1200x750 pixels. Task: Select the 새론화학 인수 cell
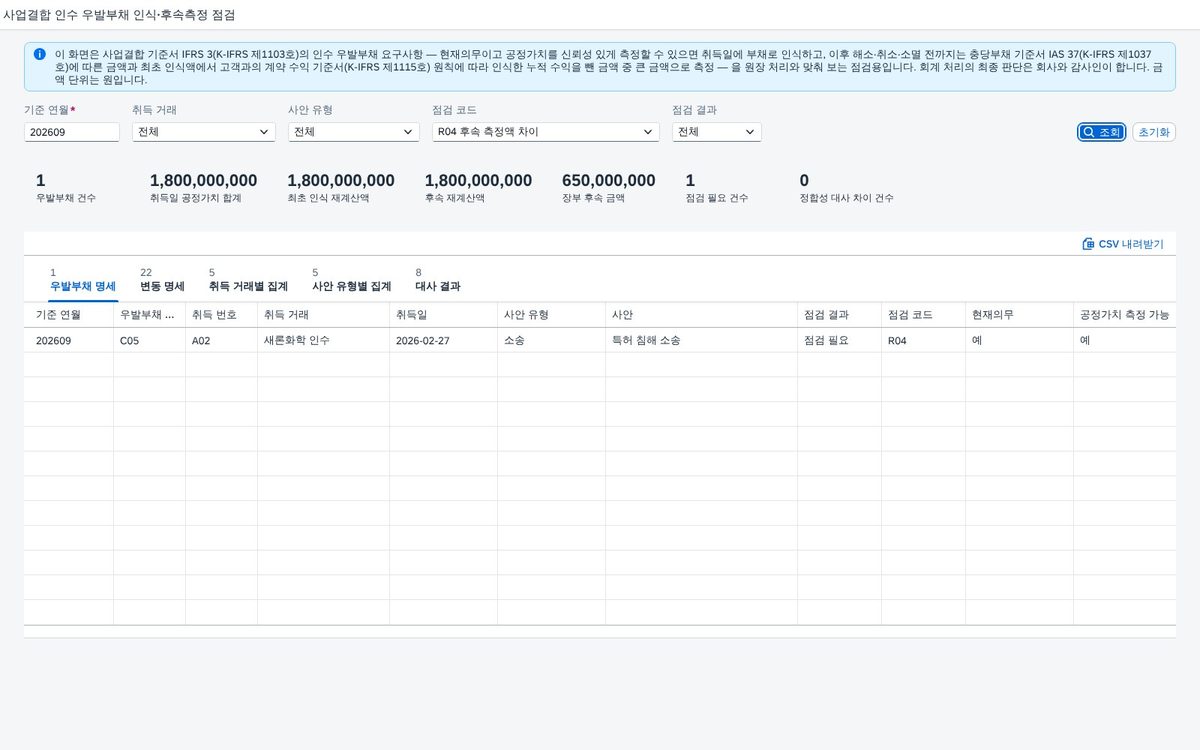coord(323,340)
